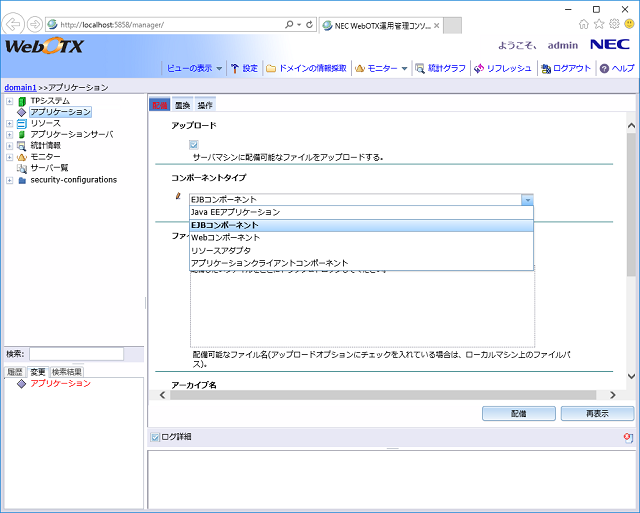This screenshot has width=640, height=513.
Task: Choose Webコンポーネント from the dropdown list
Action: [x=225, y=238]
